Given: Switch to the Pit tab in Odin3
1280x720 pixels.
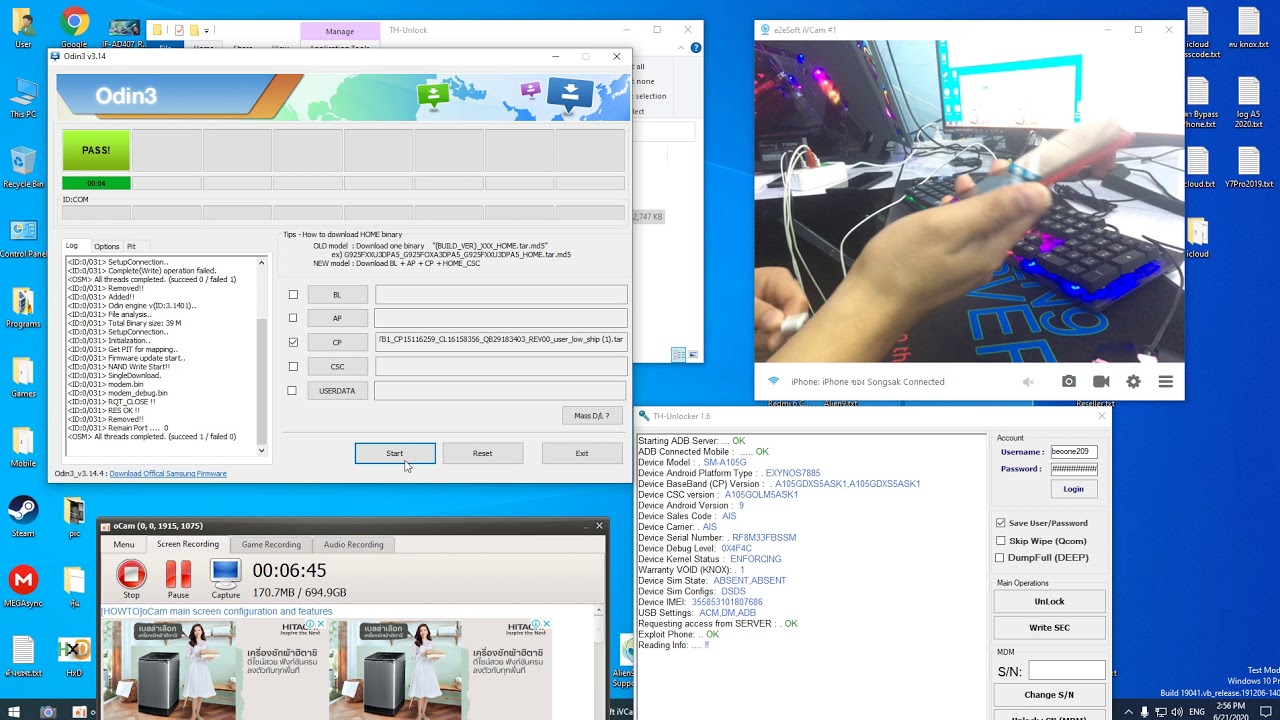Looking at the screenshot, I should (x=131, y=246).
